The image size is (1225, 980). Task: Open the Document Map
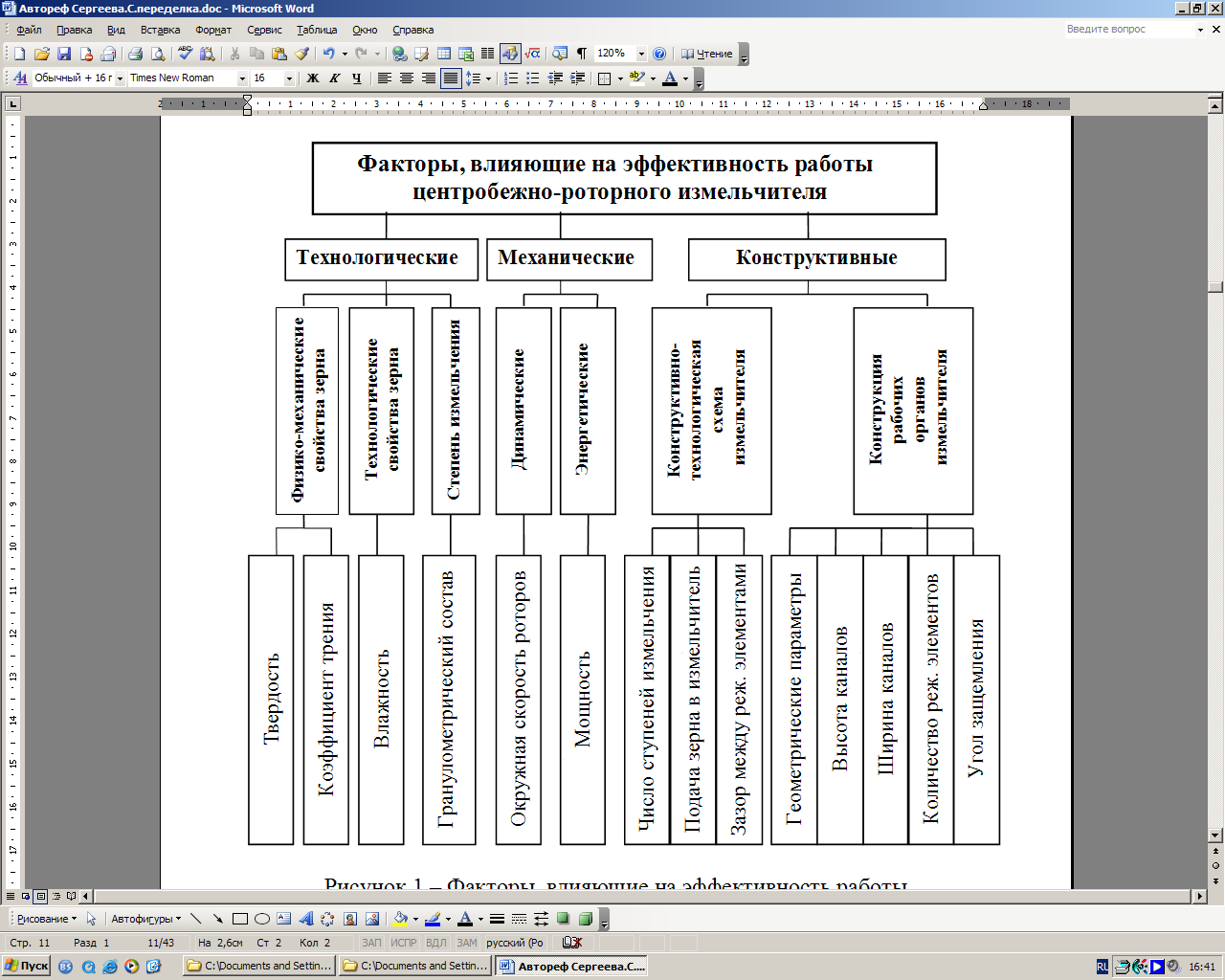(560, 54)
